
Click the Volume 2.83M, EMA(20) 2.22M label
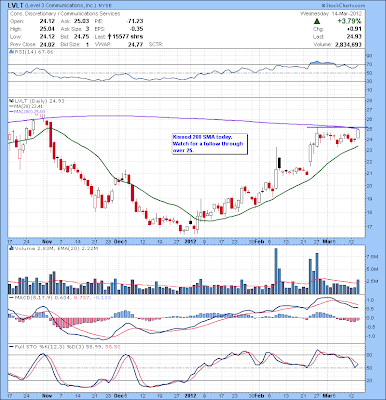[x=56, y=248]
